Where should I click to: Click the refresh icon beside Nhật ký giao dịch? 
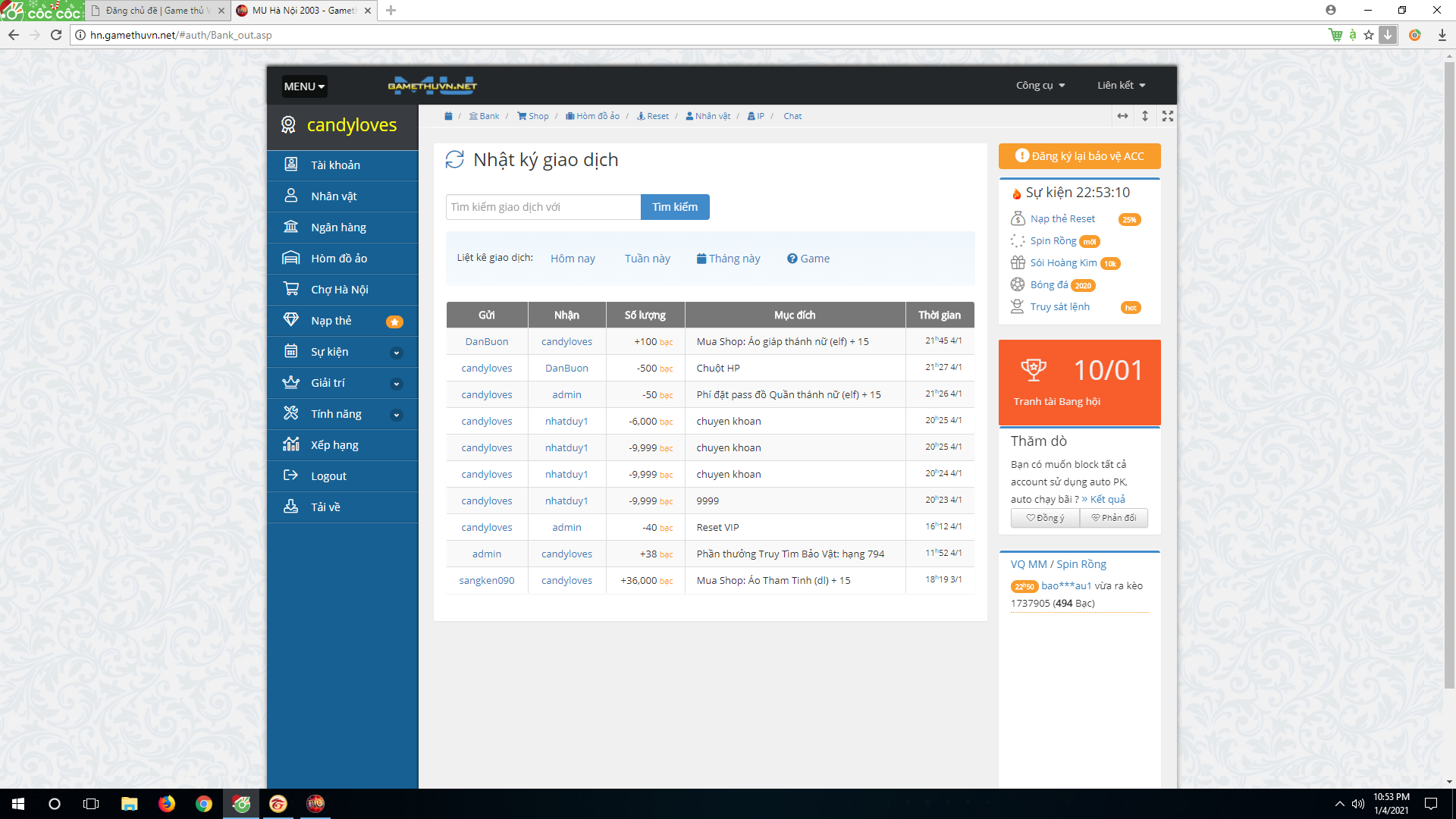[x=454, y=160]
